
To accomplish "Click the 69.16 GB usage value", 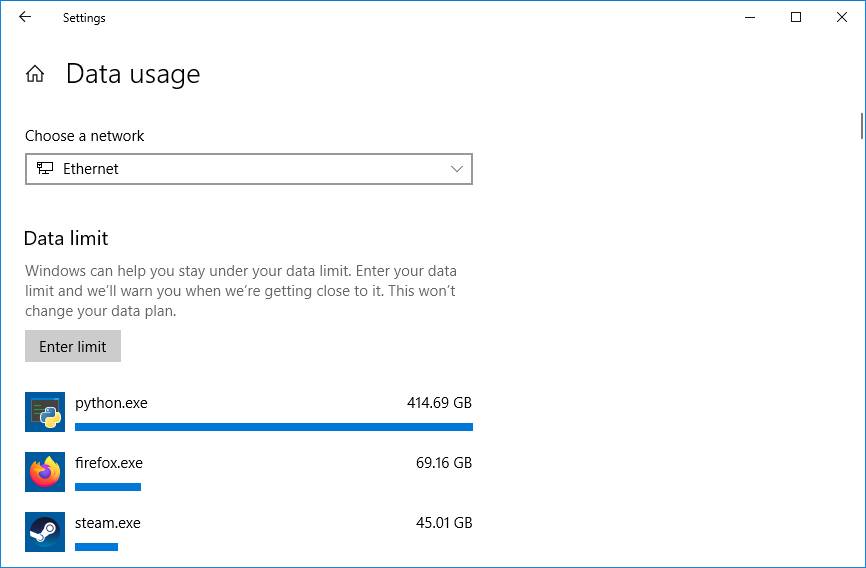I will point(443,463).
